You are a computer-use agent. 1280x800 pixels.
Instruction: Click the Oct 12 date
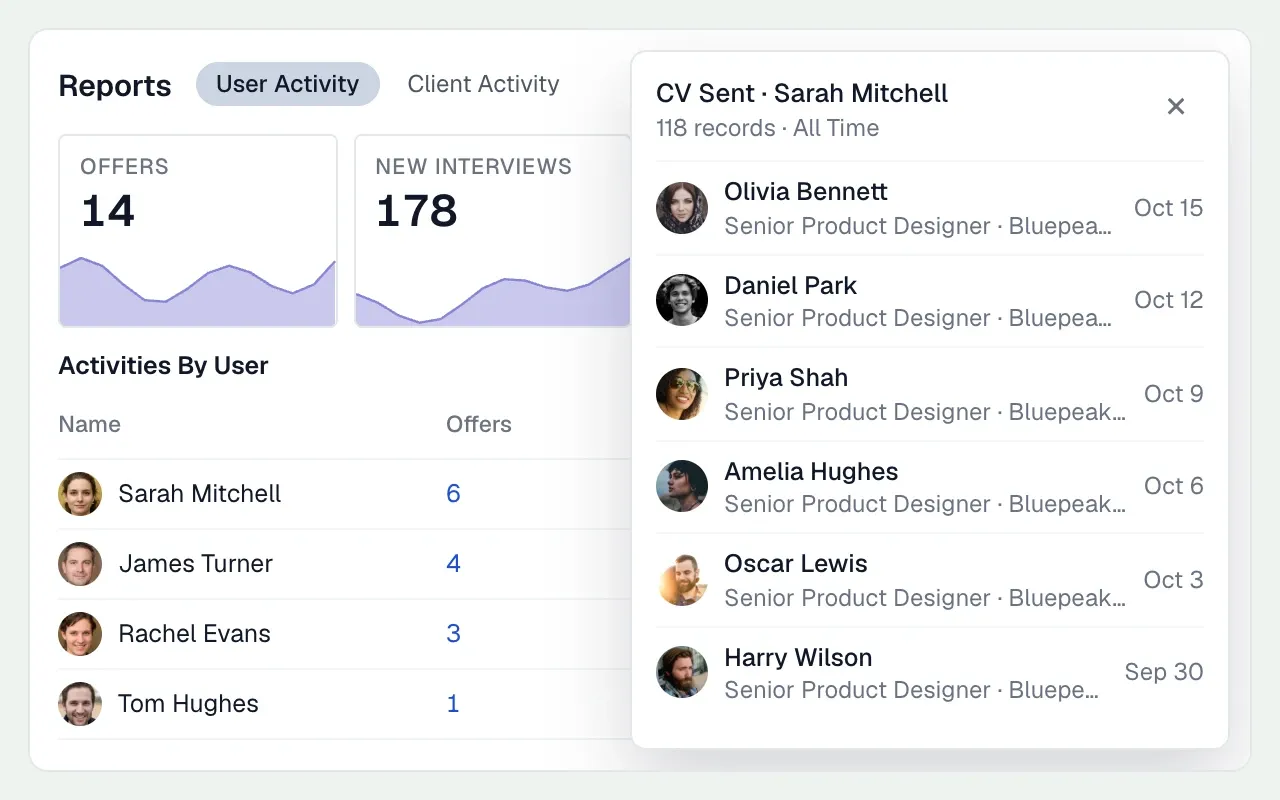pos(1168,300)
